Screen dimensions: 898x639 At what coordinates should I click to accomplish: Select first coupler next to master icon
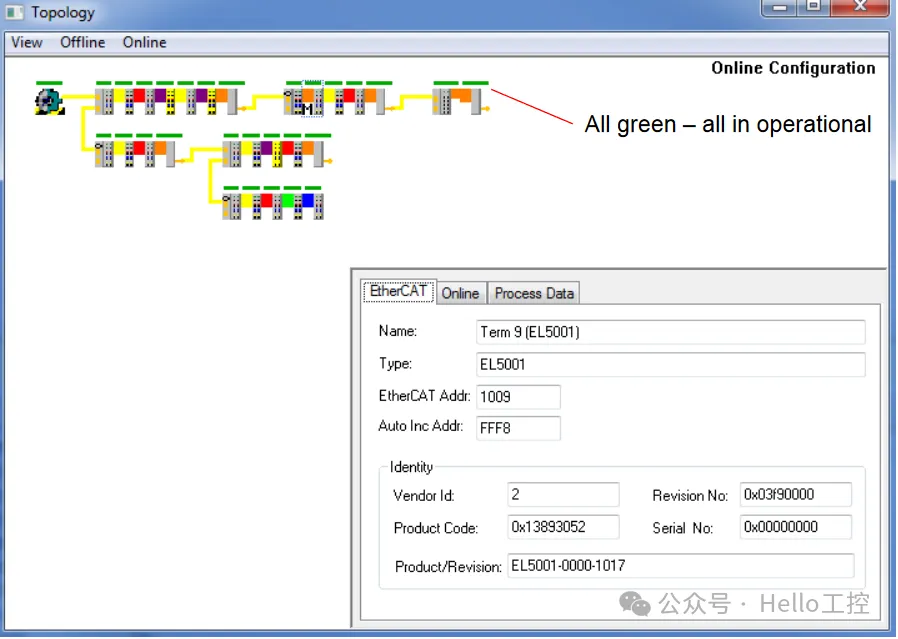(x=103, y=100)
